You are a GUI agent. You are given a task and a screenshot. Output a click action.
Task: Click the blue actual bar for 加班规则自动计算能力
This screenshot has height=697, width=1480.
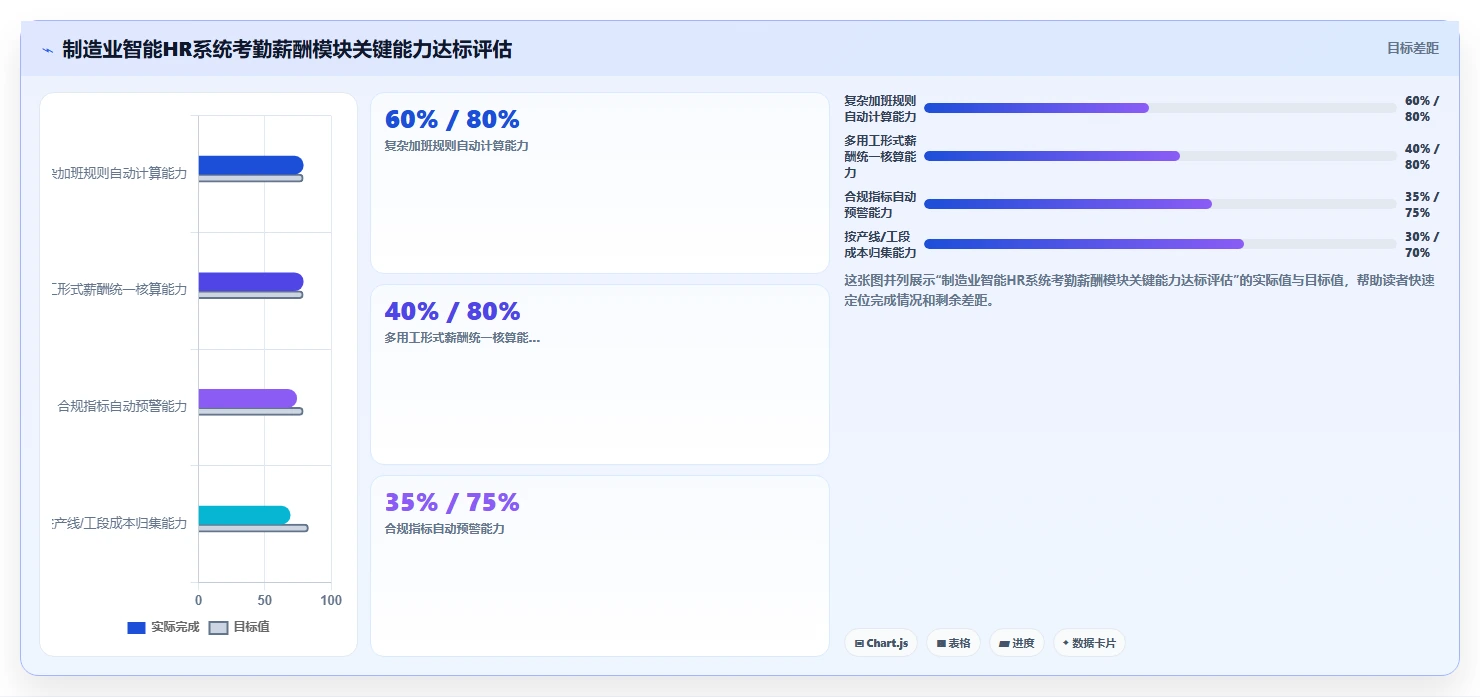tap(250, 165)
